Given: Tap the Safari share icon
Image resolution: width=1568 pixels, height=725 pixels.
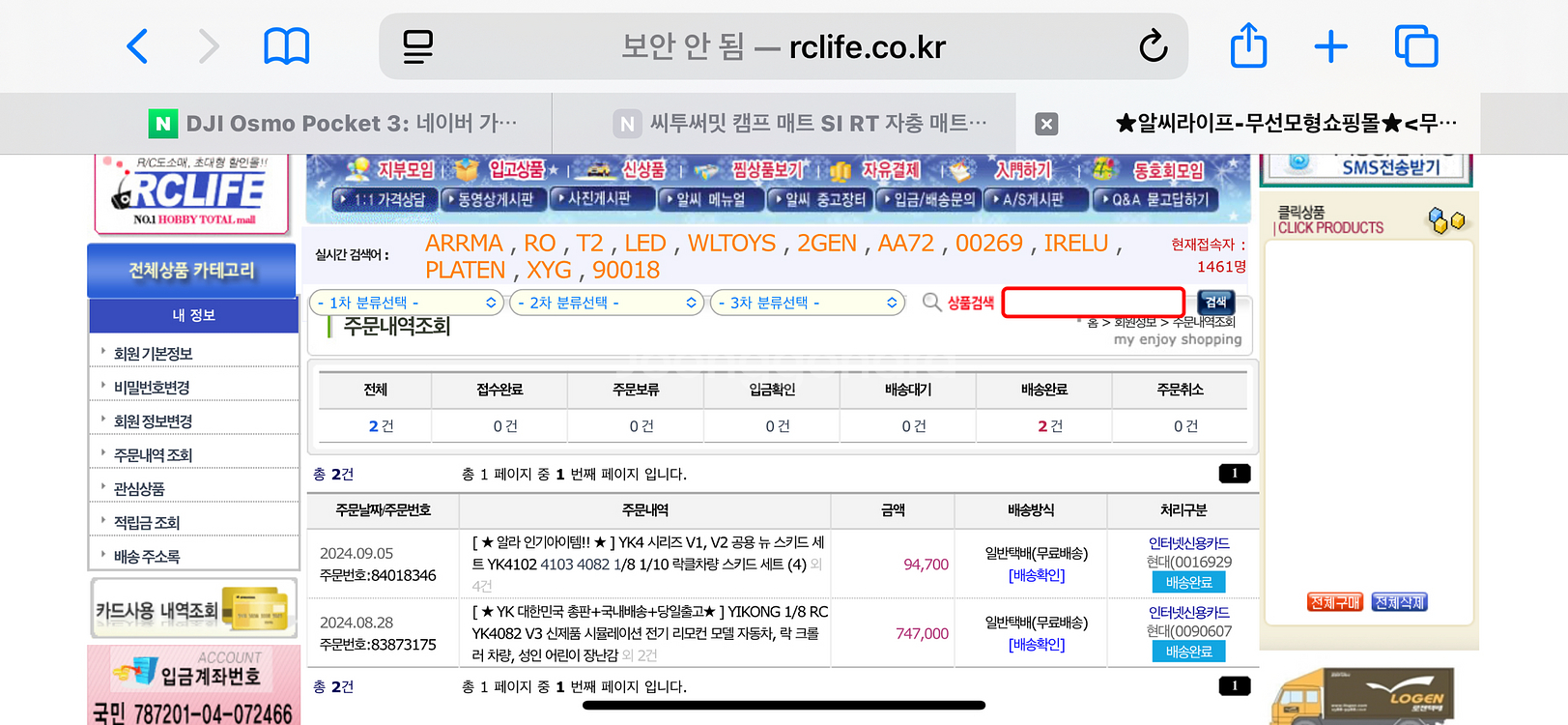Looking at the screenshot, I should tap(1248, 45).
